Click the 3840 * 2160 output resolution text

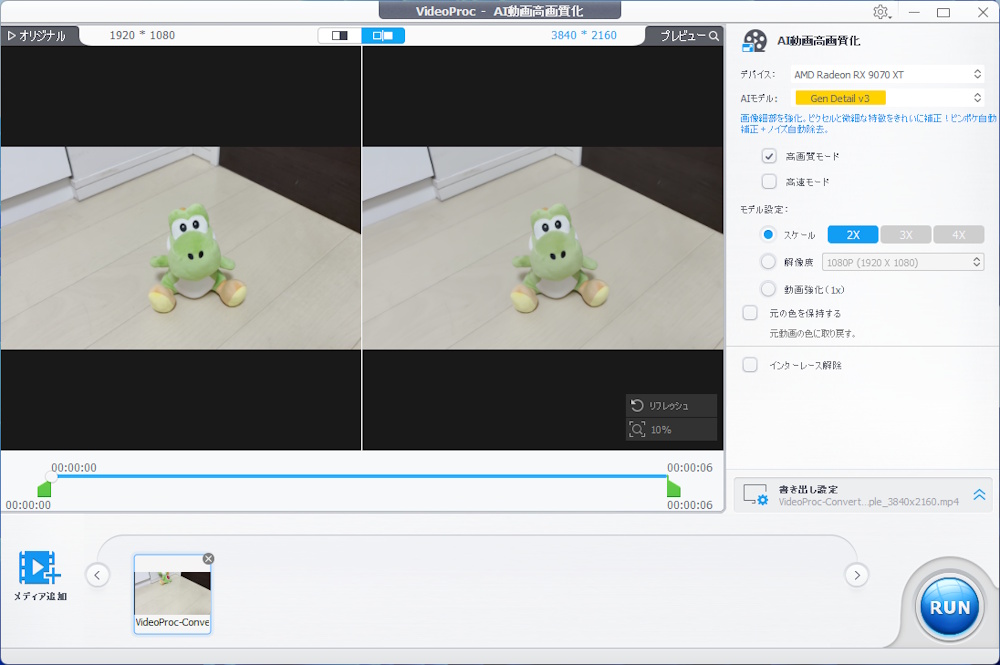click(584, 35)
